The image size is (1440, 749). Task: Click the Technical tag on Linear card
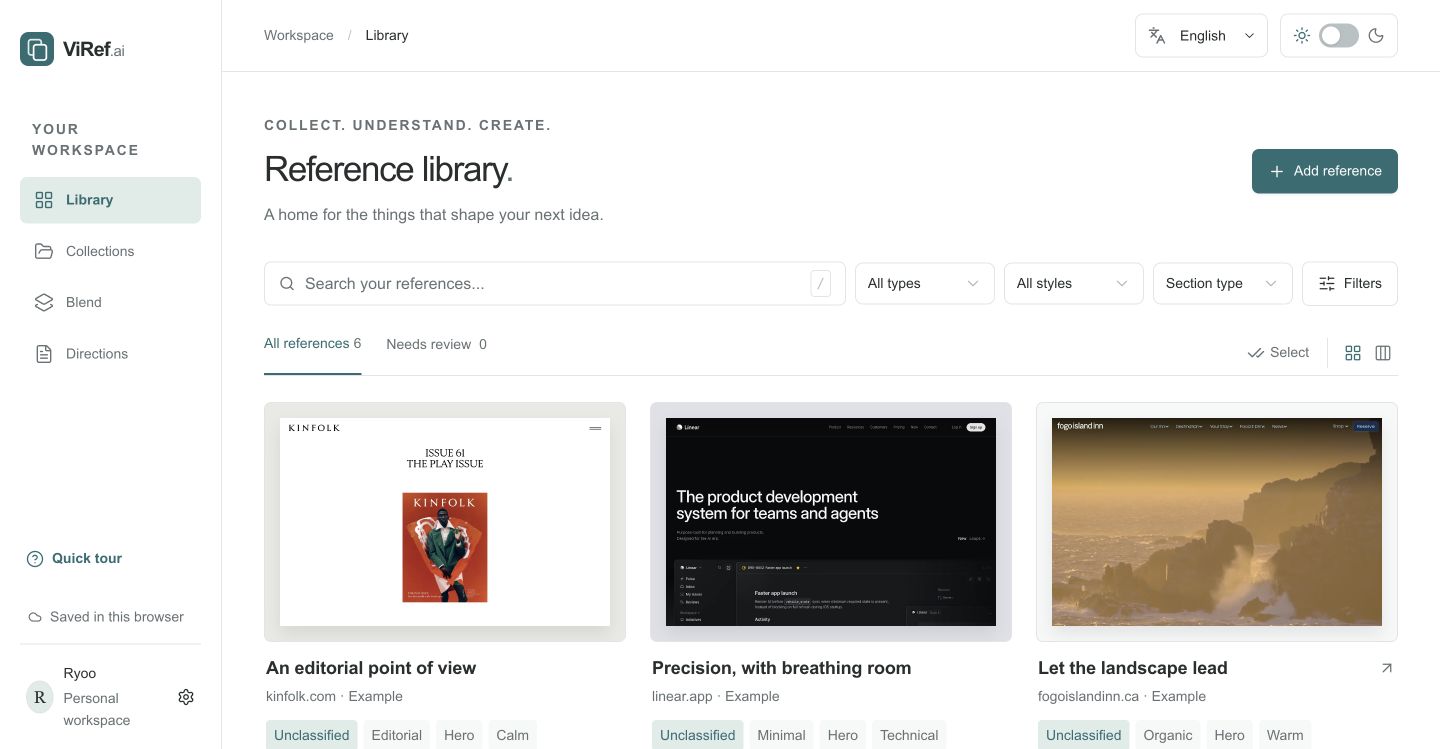909,735
